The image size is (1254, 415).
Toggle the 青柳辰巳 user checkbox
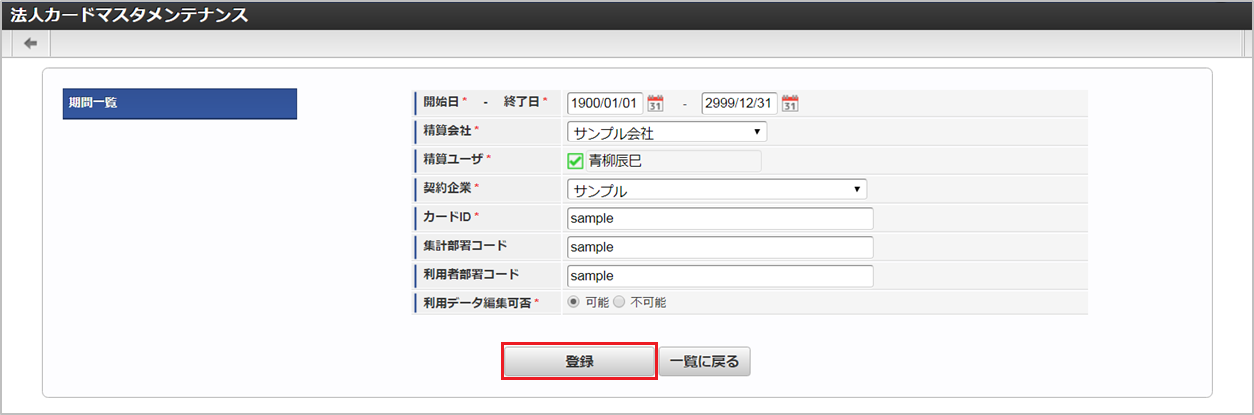click(575, 161)
